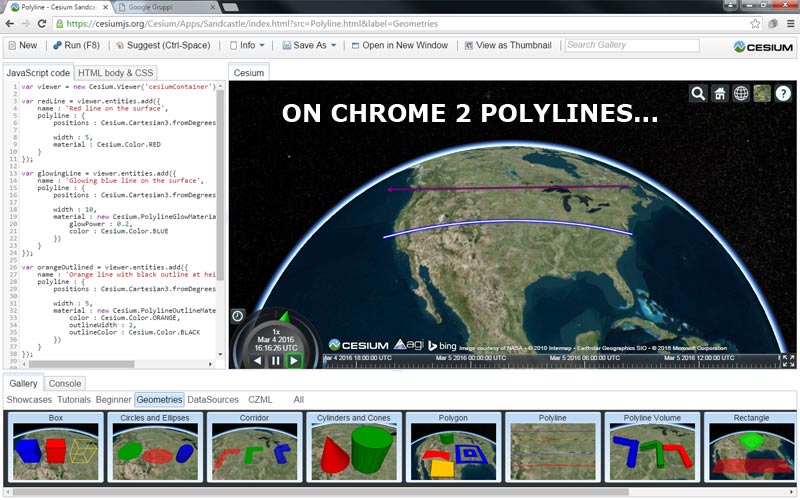
Task: Select the Geometries gallery category
Action: click(x=159, y=399)
